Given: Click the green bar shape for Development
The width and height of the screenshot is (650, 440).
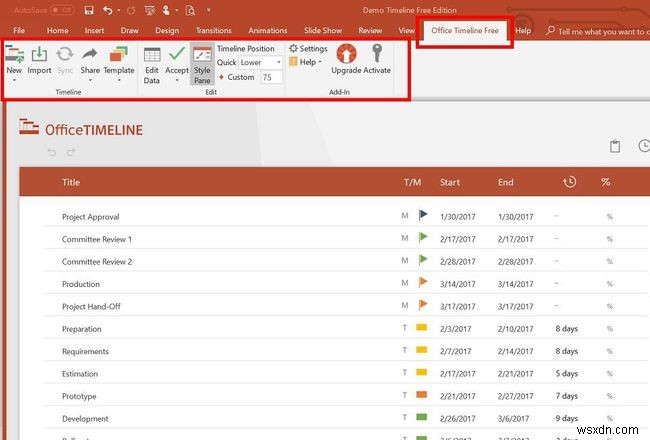Looking at the screenshot, I should (x=422, y=417).
